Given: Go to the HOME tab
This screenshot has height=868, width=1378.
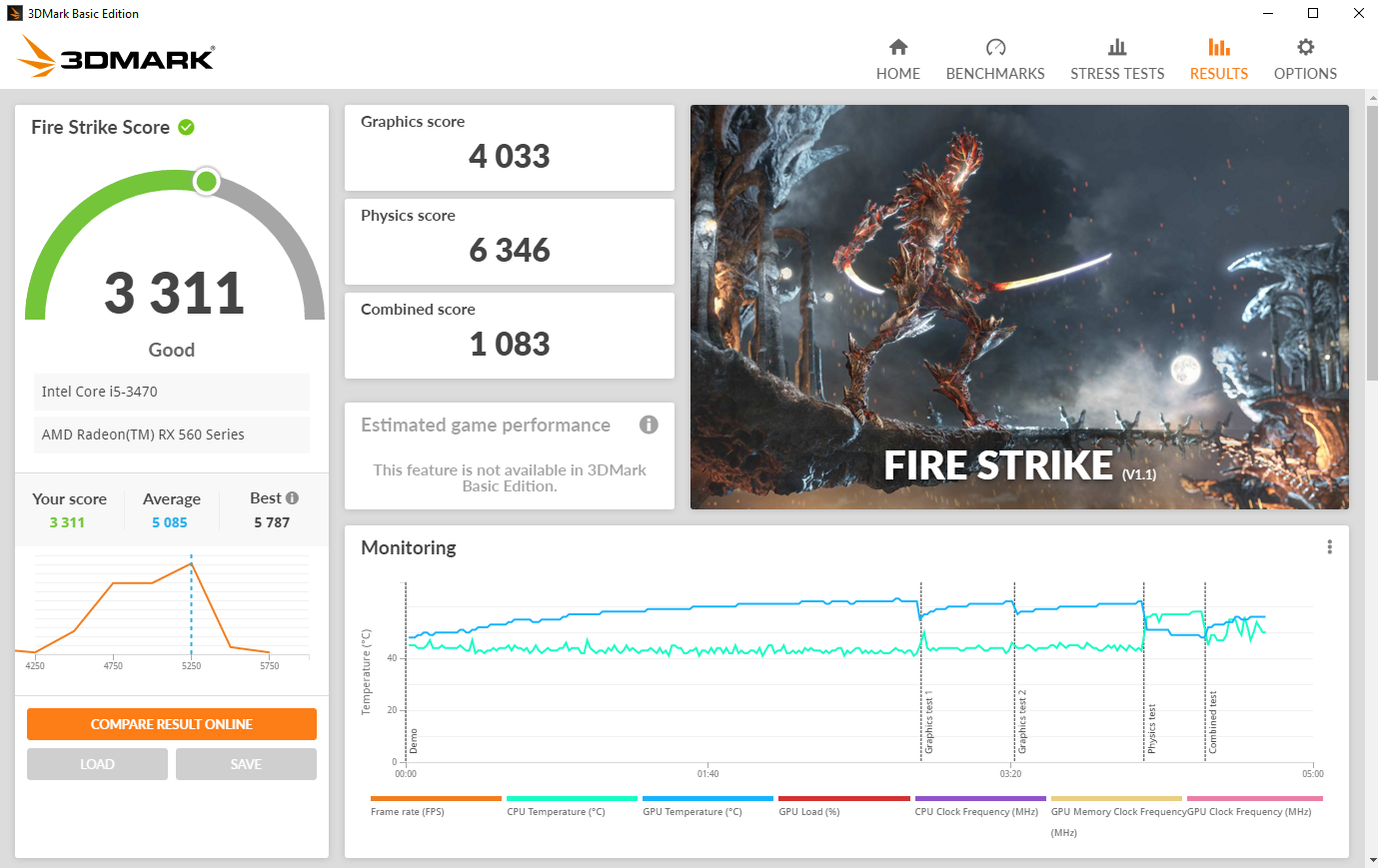Looking at the screenshot, I should coord(898,74).
